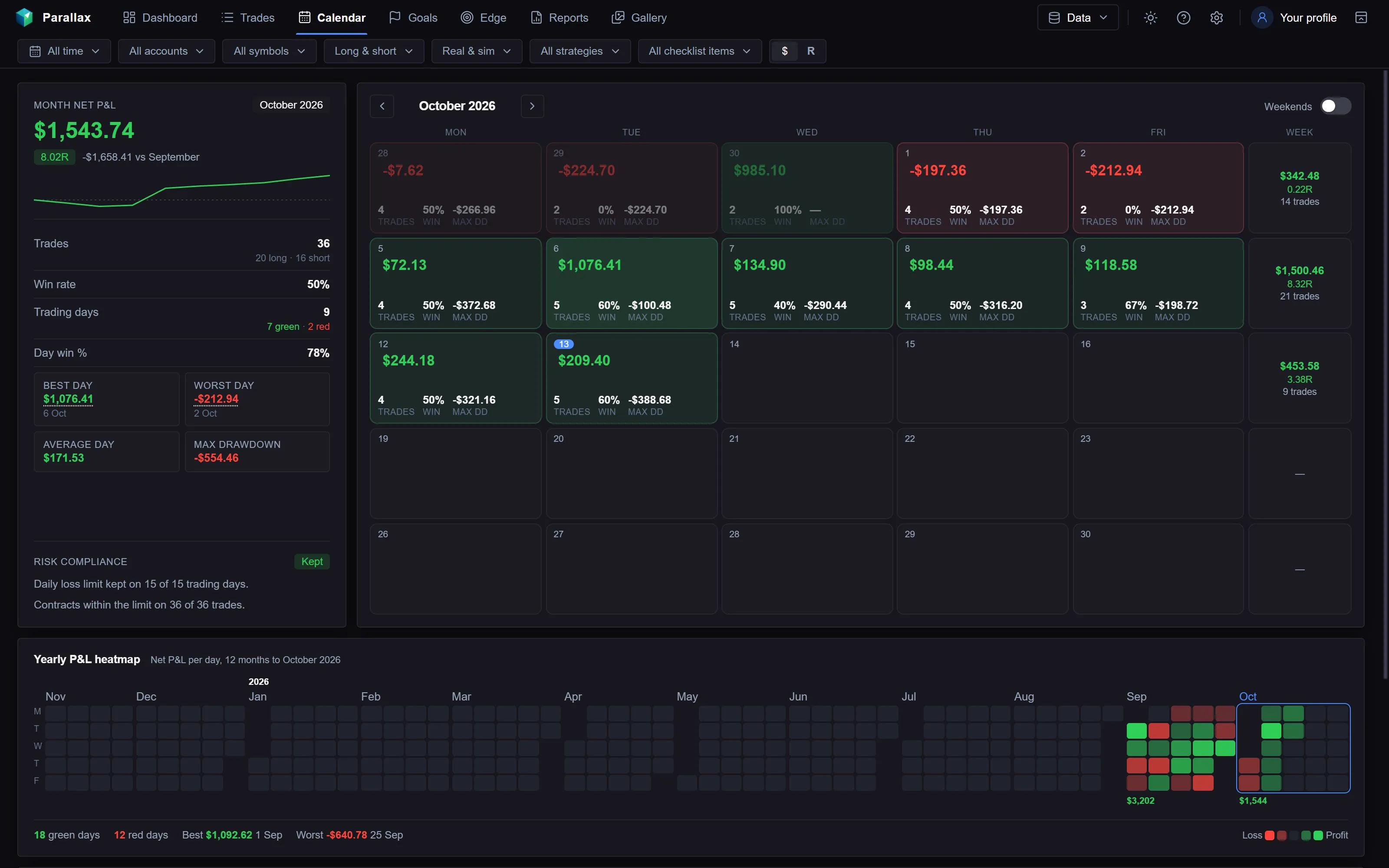1389x868 pixels.
Task: Click the Edge target icon
Action: [x=467, y=18]
